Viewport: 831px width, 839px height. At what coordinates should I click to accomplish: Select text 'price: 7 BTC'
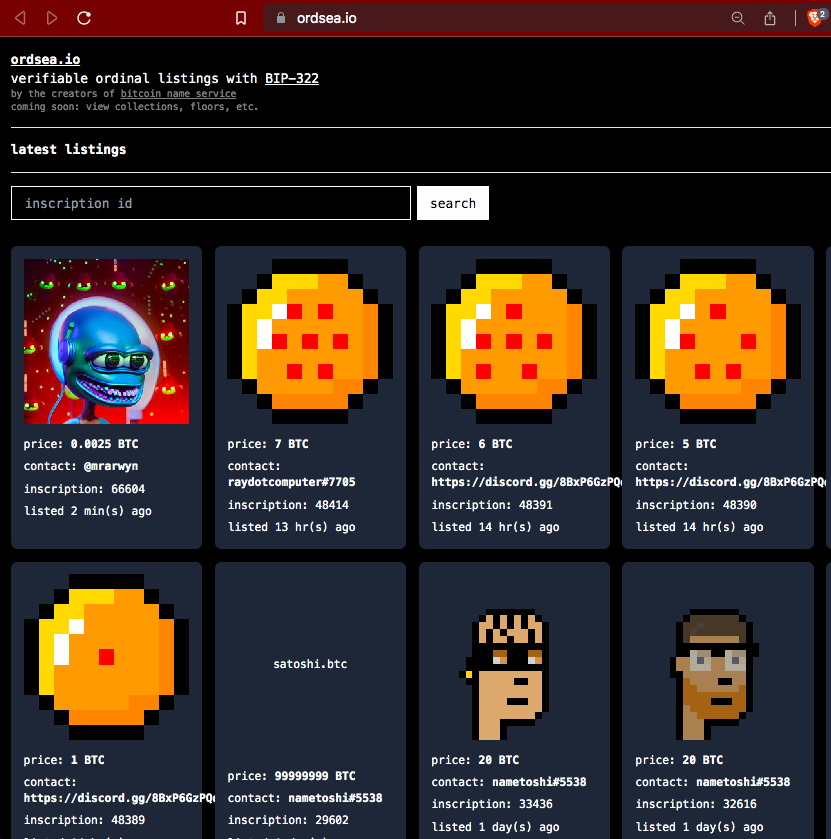click(x=268, y=444)
